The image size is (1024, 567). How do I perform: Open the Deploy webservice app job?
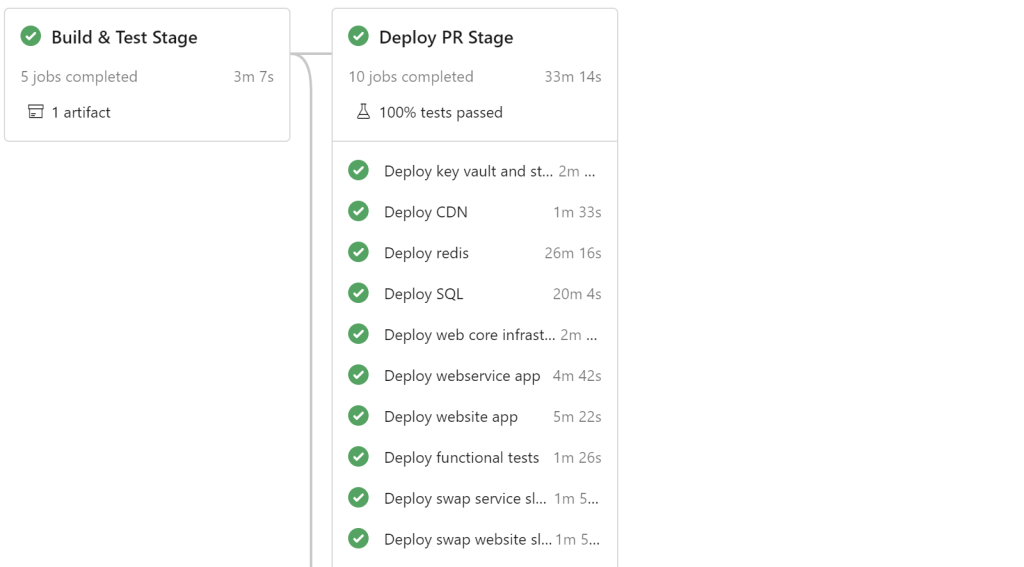point(461,376)
